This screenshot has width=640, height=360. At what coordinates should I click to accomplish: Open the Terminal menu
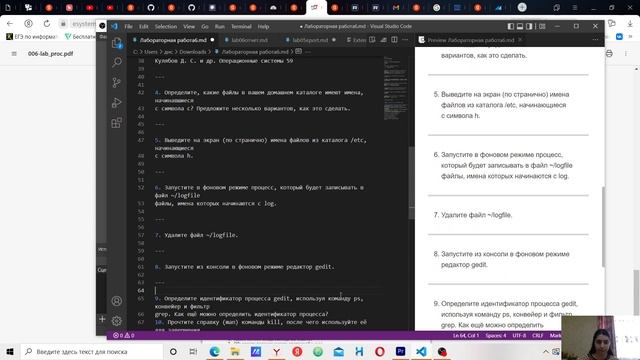241,26
